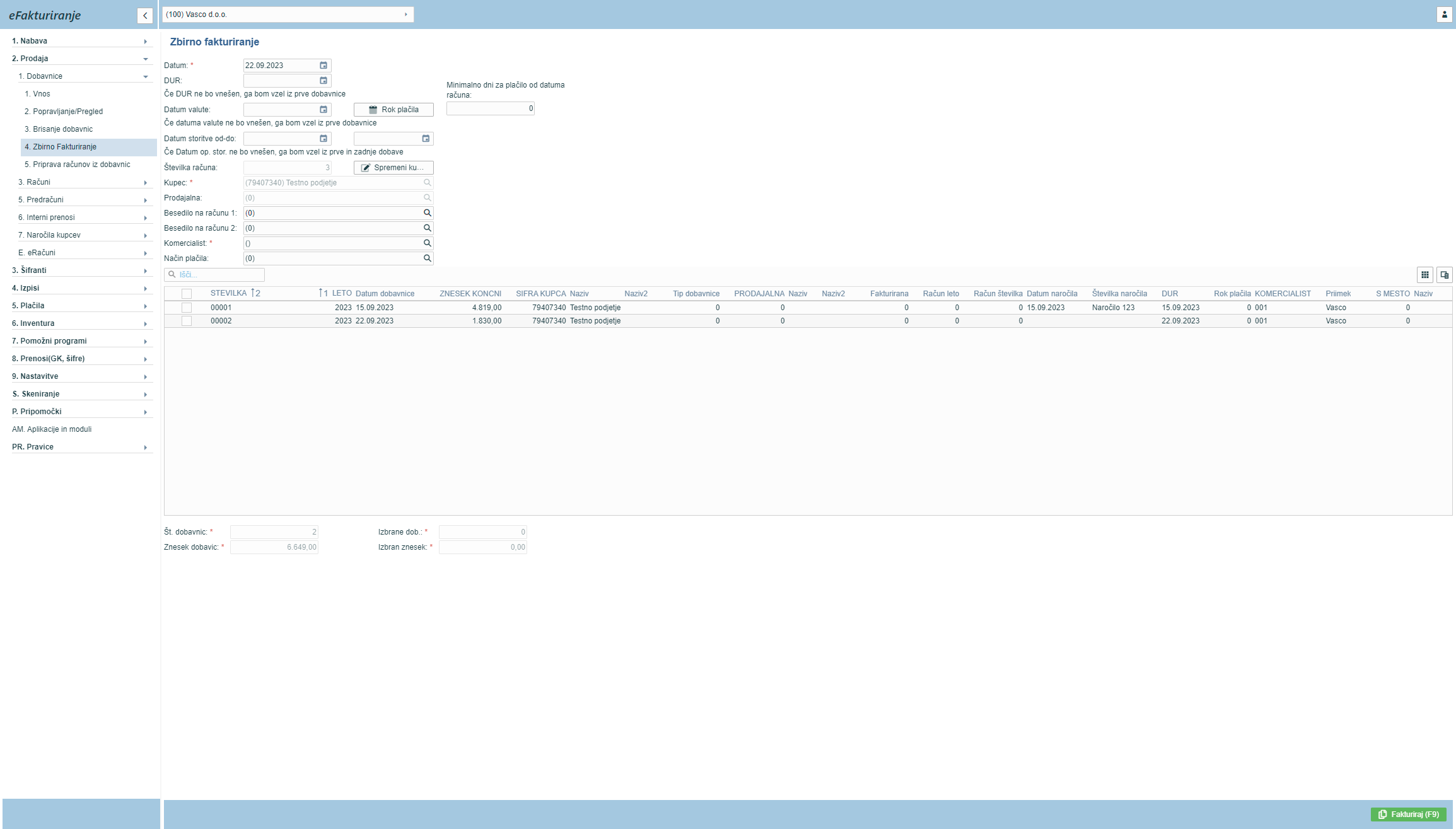Expand the 8. Prenosi(GK, šifre) menu

(82, 359)
